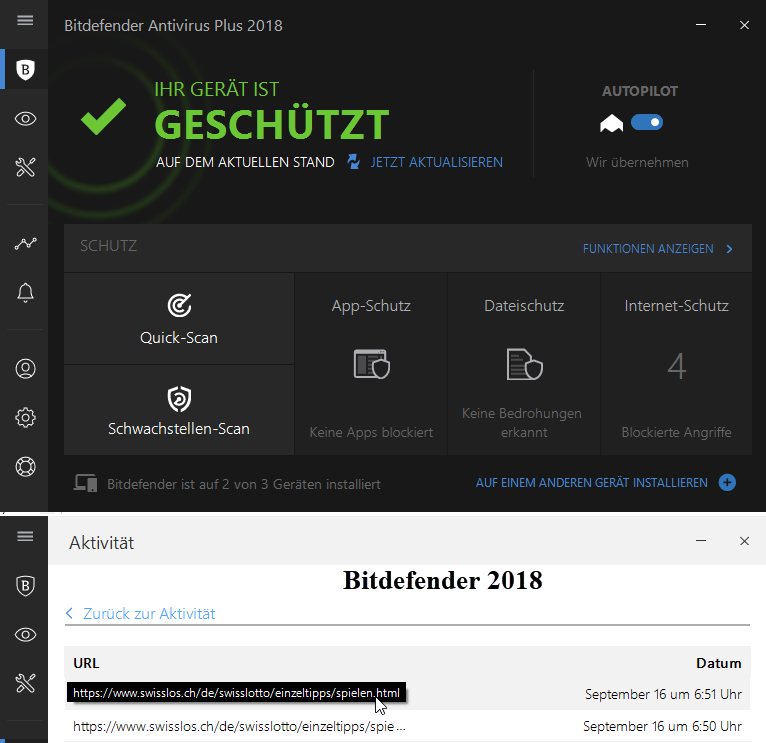
Task: Open the Dateischutz tile
Action: [524, 364]
